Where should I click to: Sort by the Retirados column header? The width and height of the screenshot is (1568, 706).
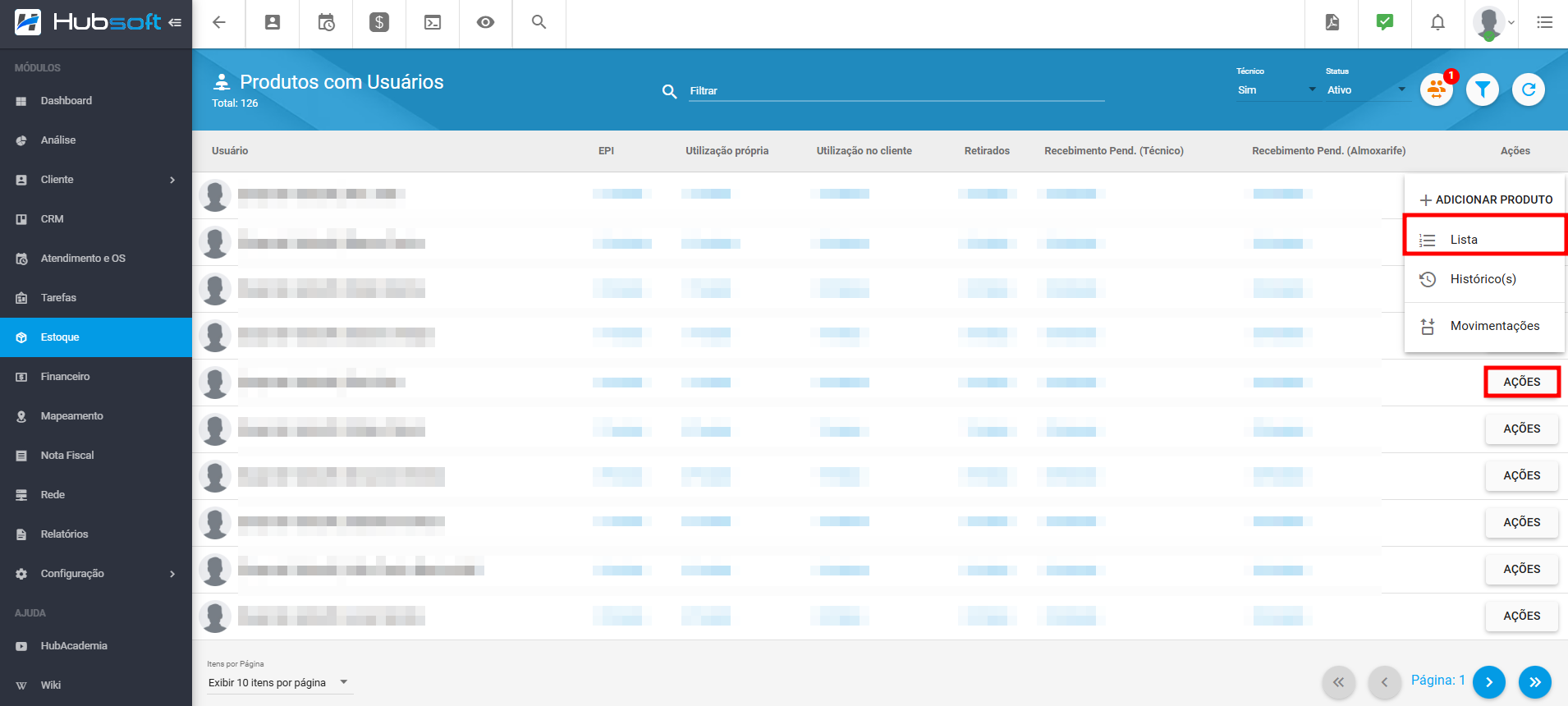[987, 151]
